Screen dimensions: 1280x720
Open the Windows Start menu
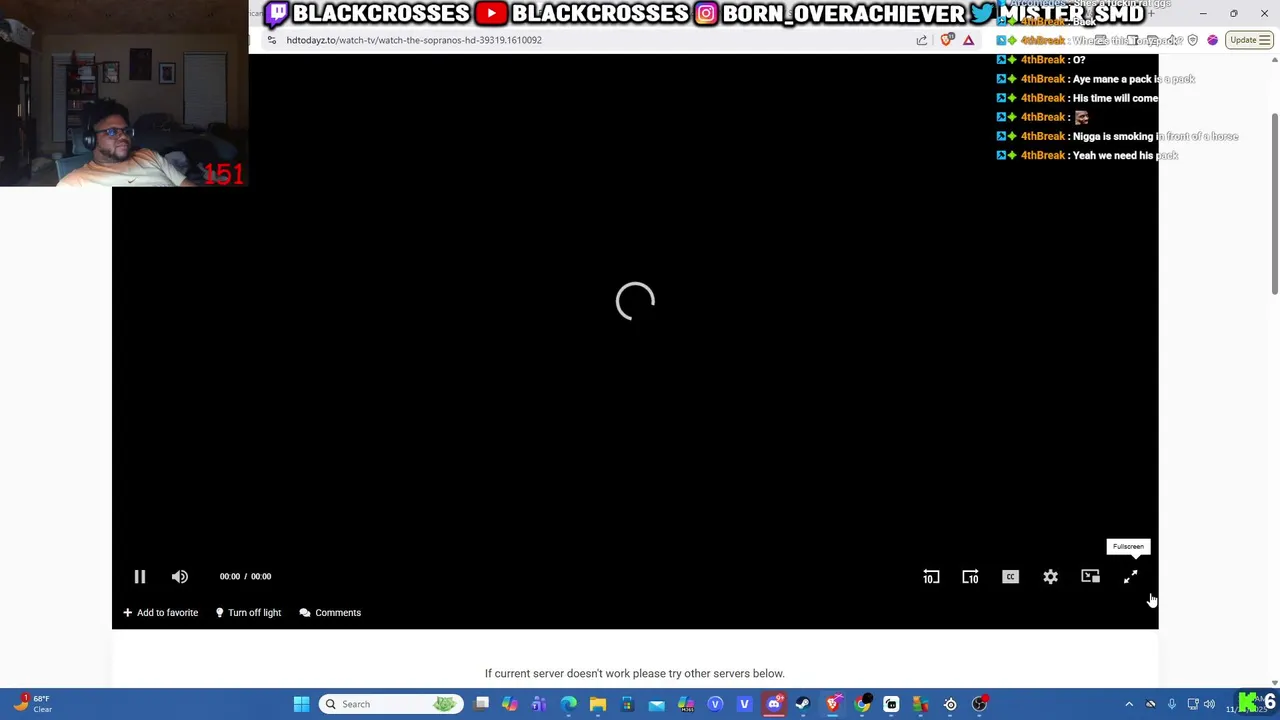click(x=301, y=704)
